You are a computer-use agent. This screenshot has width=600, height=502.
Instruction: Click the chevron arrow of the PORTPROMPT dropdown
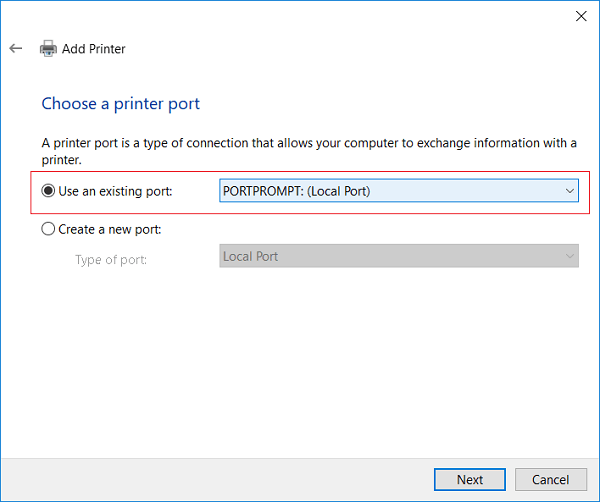pyautogui.click(x=569, y=191)
